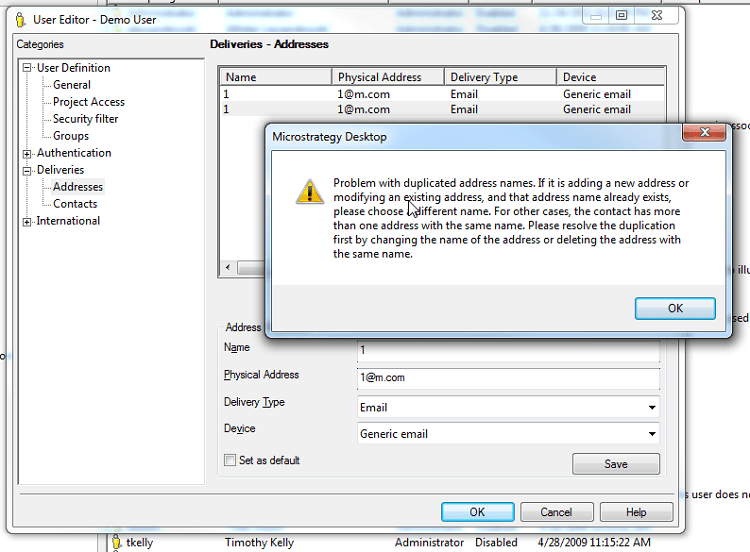Close the User Editor window

tap(657, 15)
